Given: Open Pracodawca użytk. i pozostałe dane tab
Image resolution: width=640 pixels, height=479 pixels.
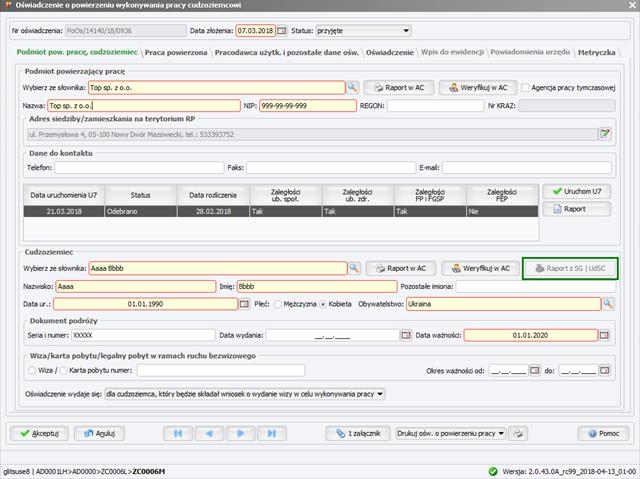Looking at the screenshot, I should 287,53.
